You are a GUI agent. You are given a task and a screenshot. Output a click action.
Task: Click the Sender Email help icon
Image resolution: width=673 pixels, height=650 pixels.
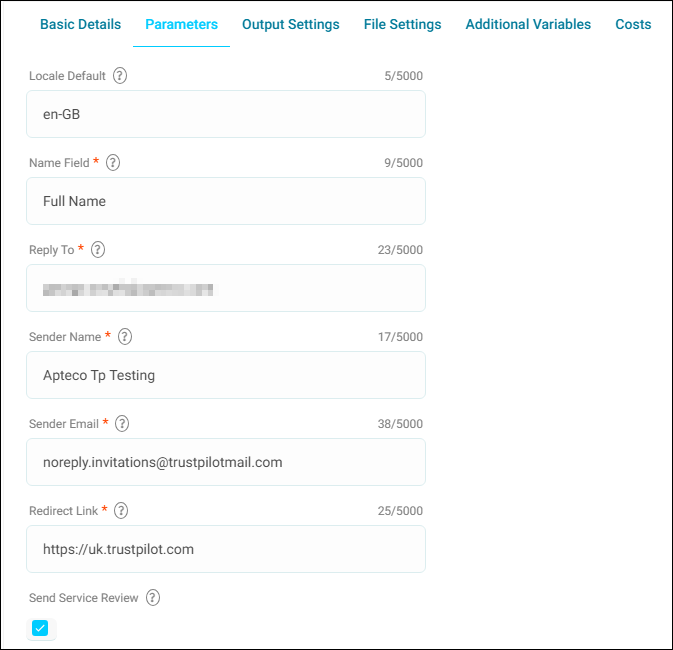click(122, 424)
